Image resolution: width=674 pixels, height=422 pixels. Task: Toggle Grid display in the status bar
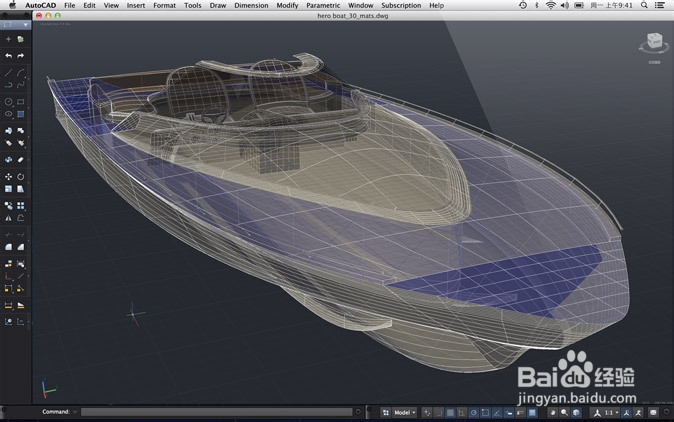click(x=450, y=412)
